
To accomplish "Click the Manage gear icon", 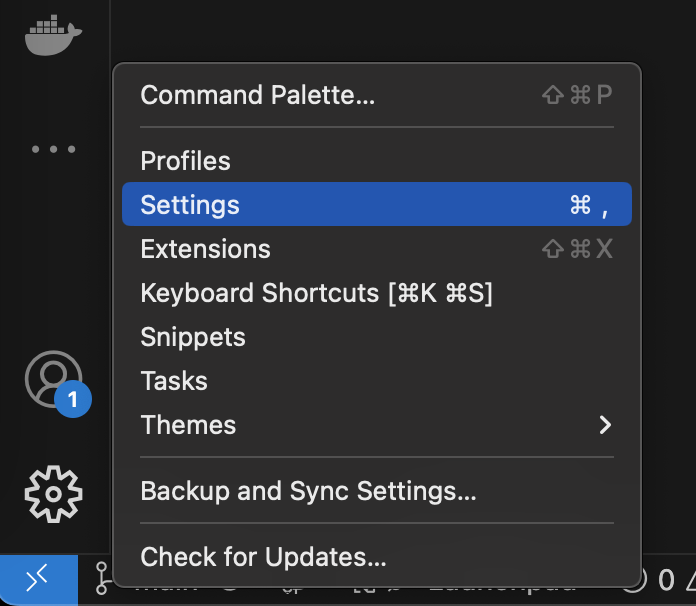I will (x=53, y=493).
